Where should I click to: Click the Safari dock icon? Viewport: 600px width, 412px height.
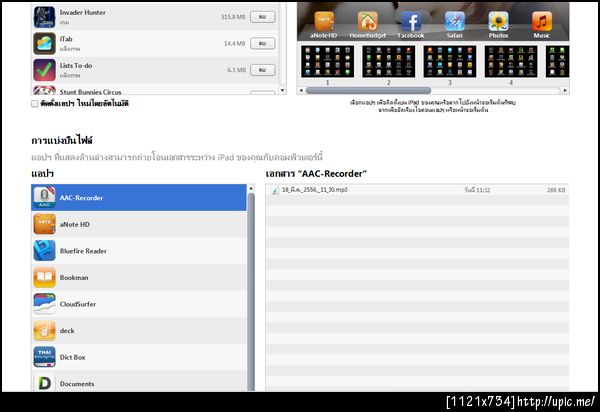point(455,21)
